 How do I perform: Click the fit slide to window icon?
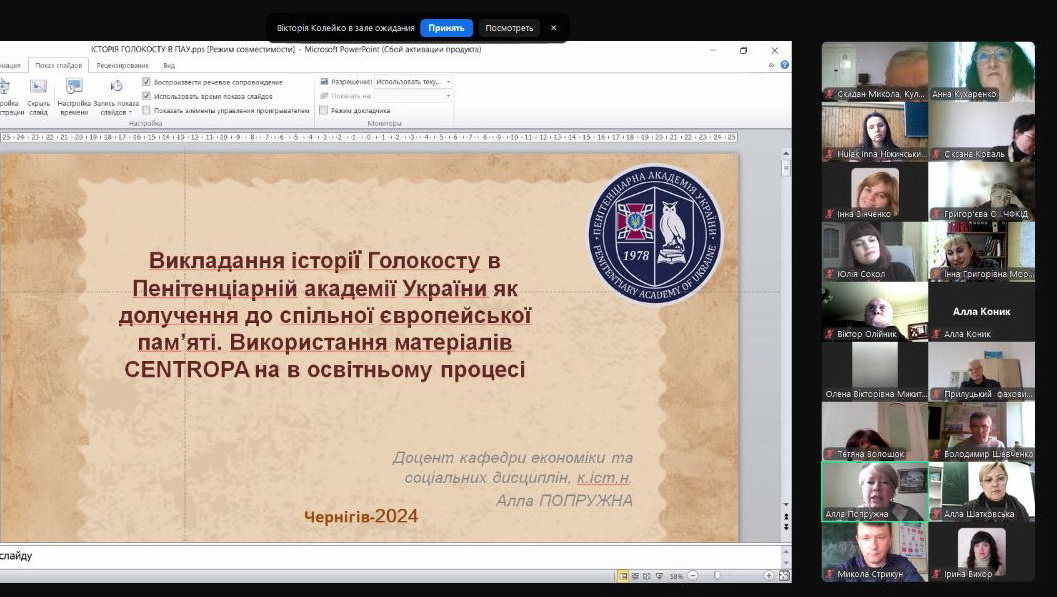pos(783,576)
